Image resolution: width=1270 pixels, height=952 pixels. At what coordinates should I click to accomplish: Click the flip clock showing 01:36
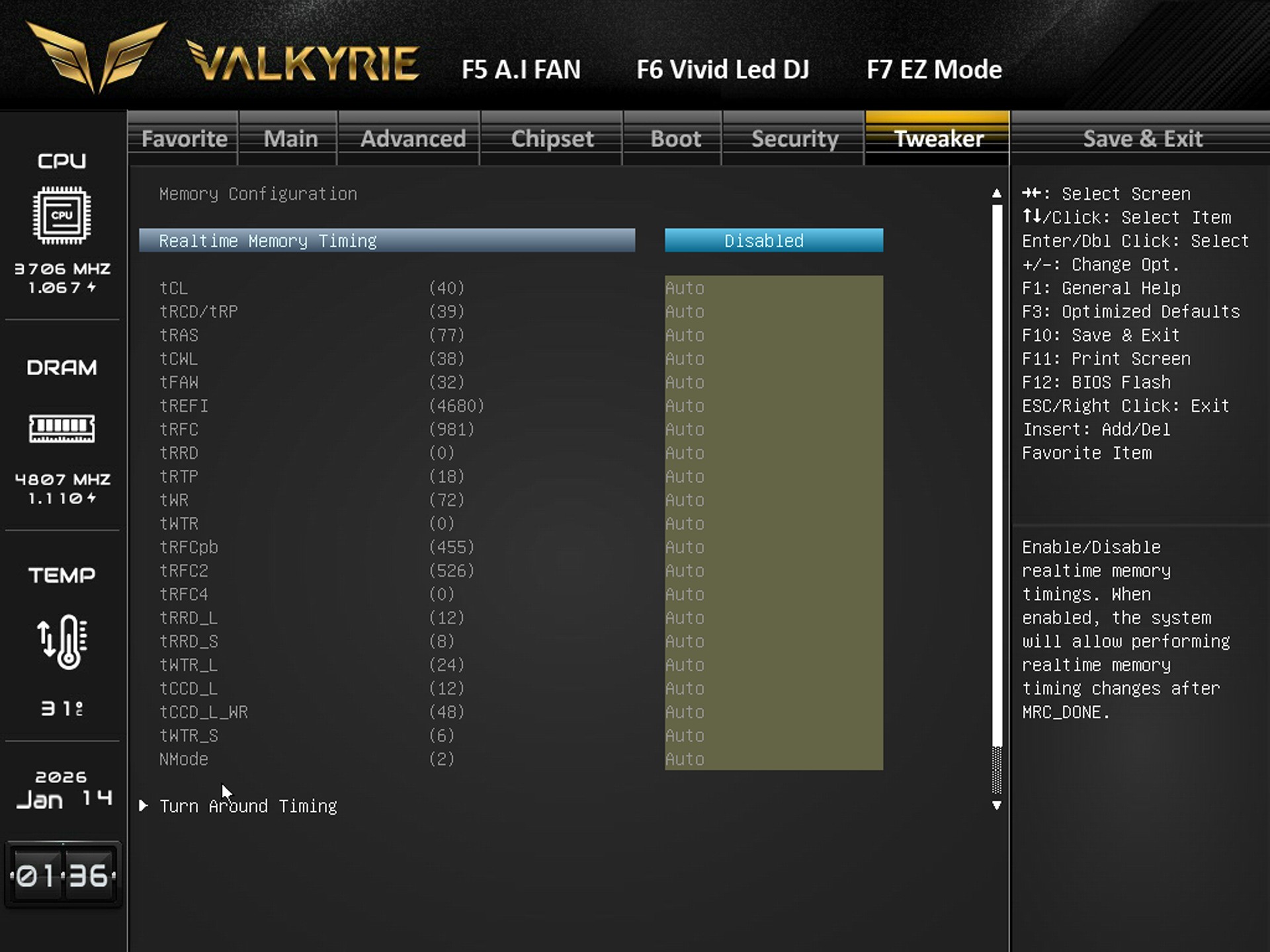(62, 875)
